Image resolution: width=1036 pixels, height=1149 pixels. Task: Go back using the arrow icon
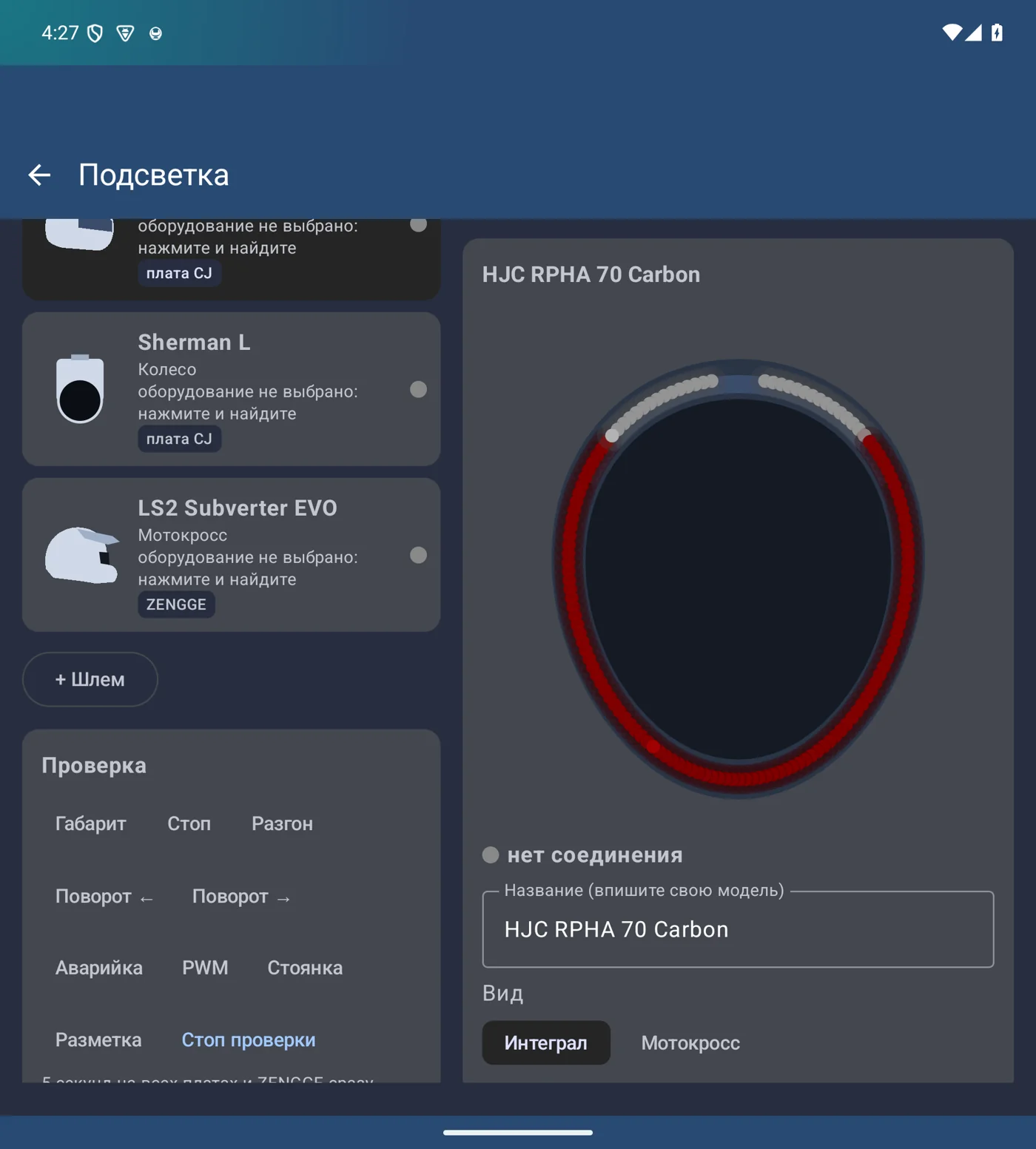39,175
